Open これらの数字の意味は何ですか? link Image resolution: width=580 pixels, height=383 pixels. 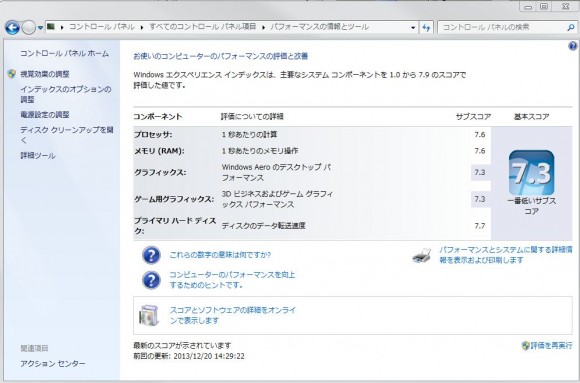click(220, 255)
